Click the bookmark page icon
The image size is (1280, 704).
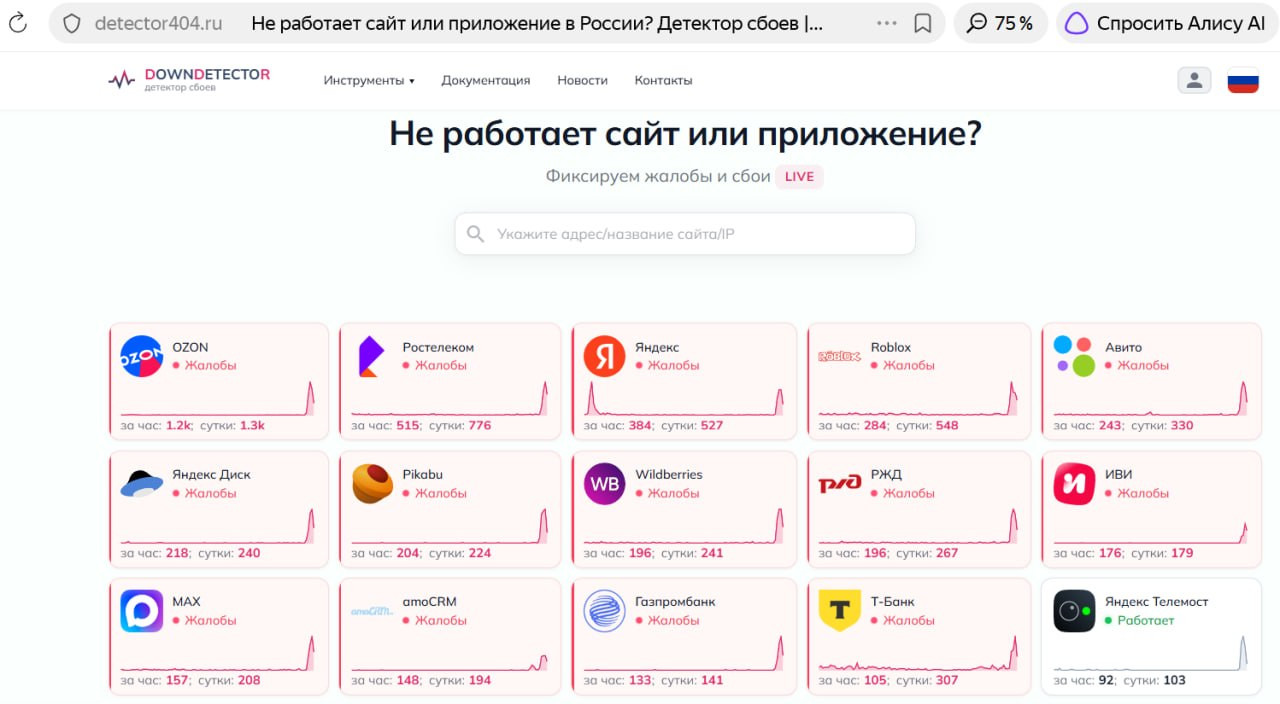[x=923, y=23]
